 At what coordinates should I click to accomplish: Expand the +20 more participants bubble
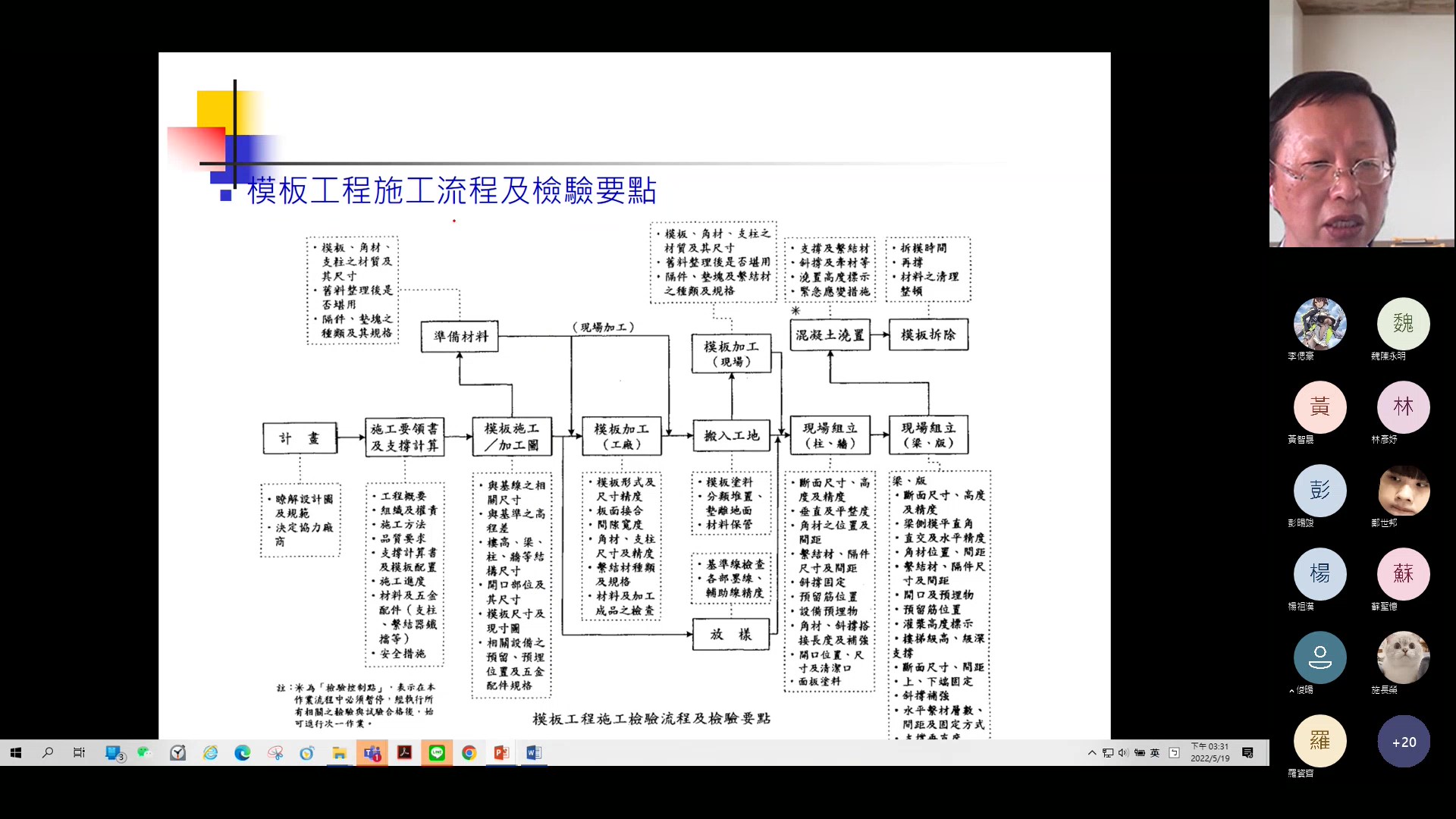[x=1404, y=742]
